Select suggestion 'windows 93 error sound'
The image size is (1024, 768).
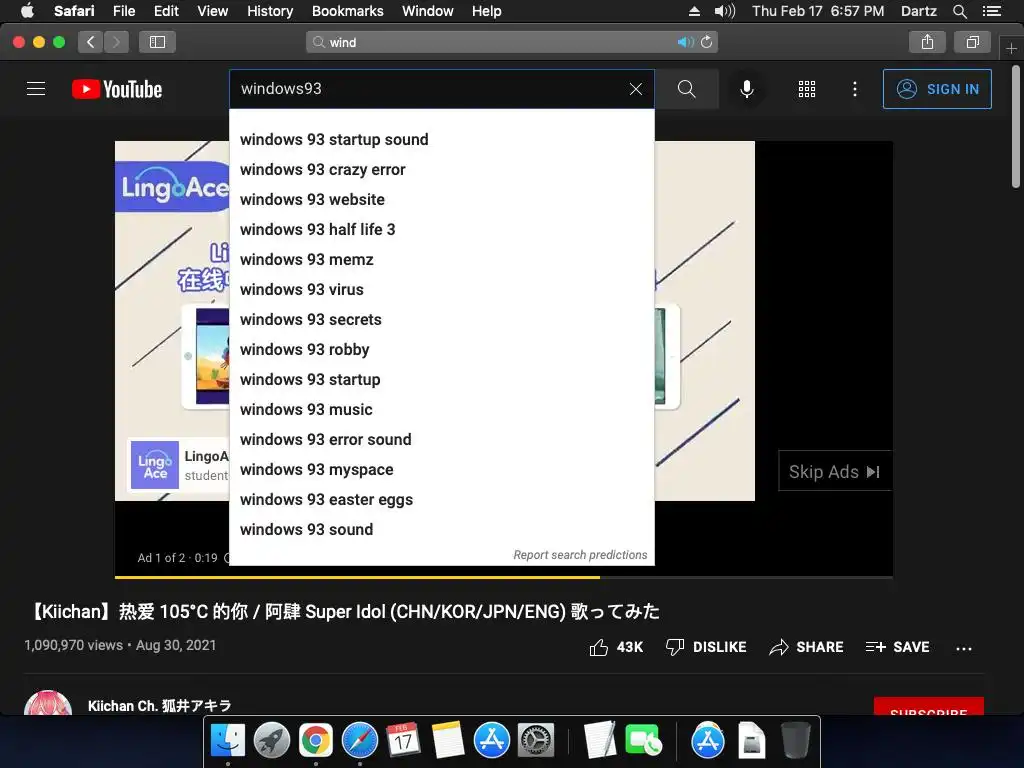441,440
